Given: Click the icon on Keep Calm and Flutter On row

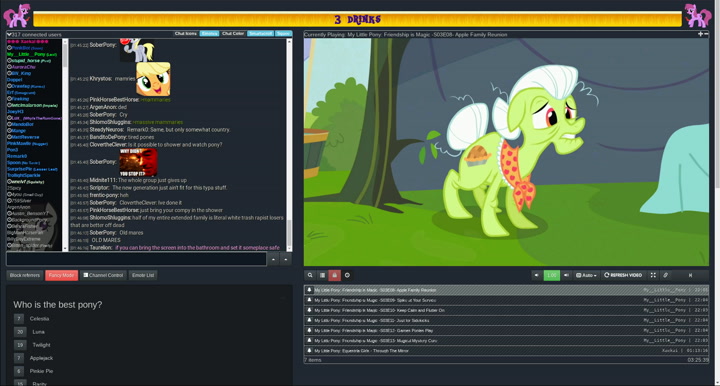Looking at the screenshot, I should point(309,310).
